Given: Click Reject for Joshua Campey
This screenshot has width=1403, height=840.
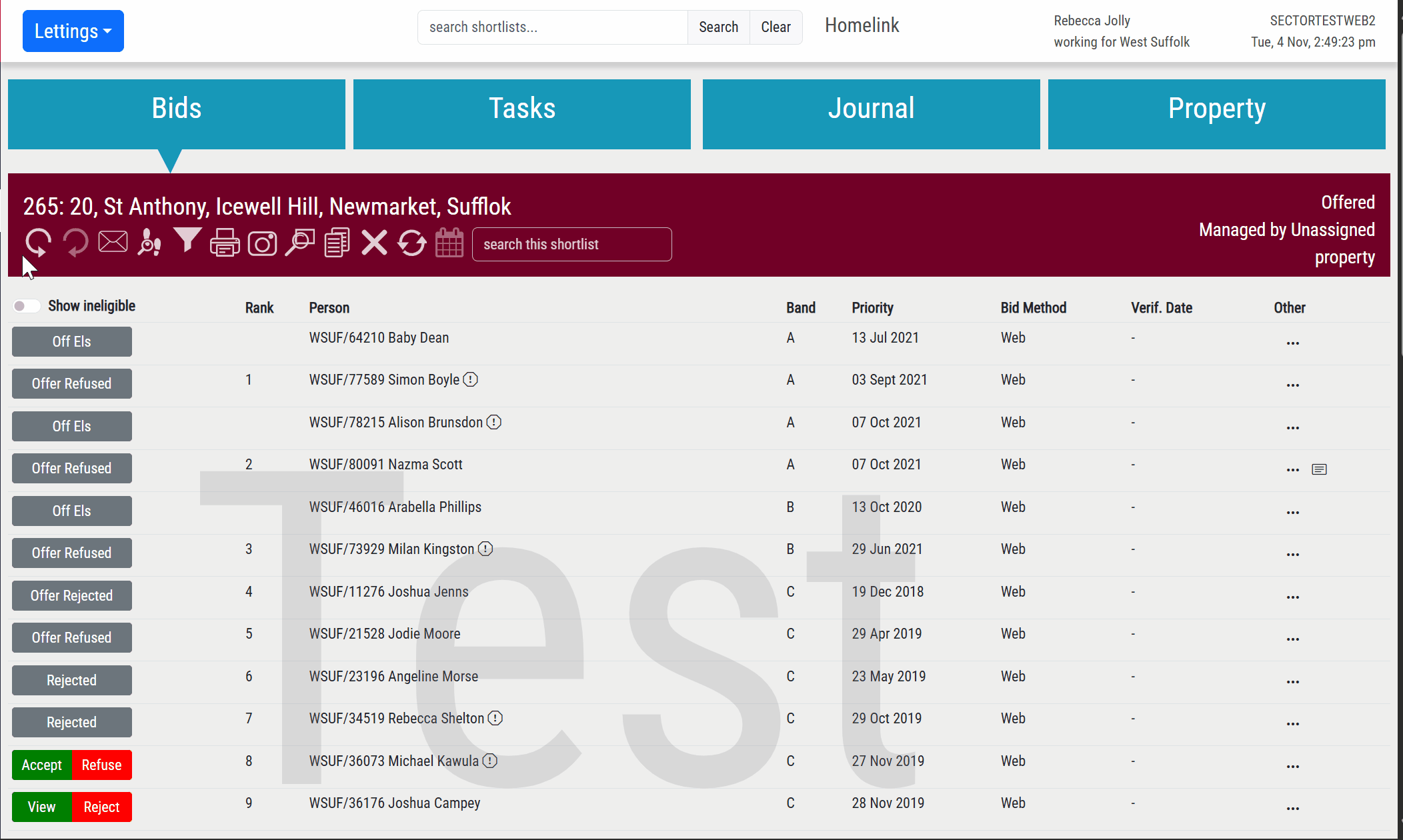Looking at the screenshot, I should coord(101,807).
